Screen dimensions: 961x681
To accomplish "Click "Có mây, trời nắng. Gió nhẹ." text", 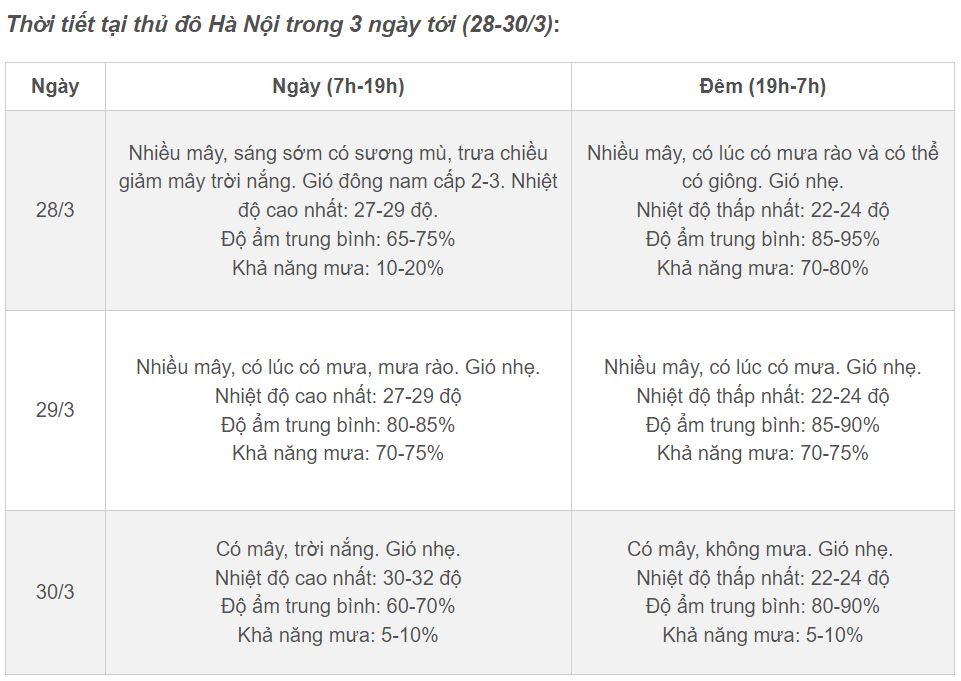I will click(x=338, y=549).
